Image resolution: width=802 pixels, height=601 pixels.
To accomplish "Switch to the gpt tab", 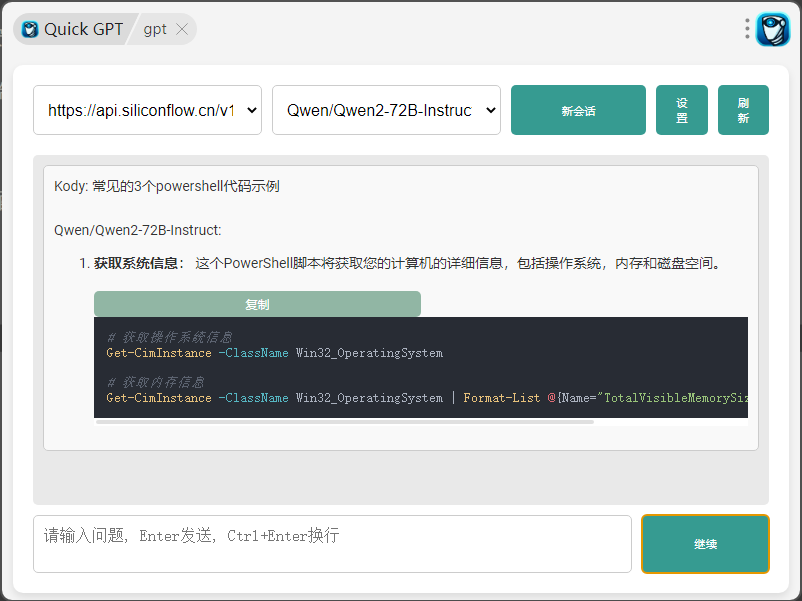I will coord(155,29).
